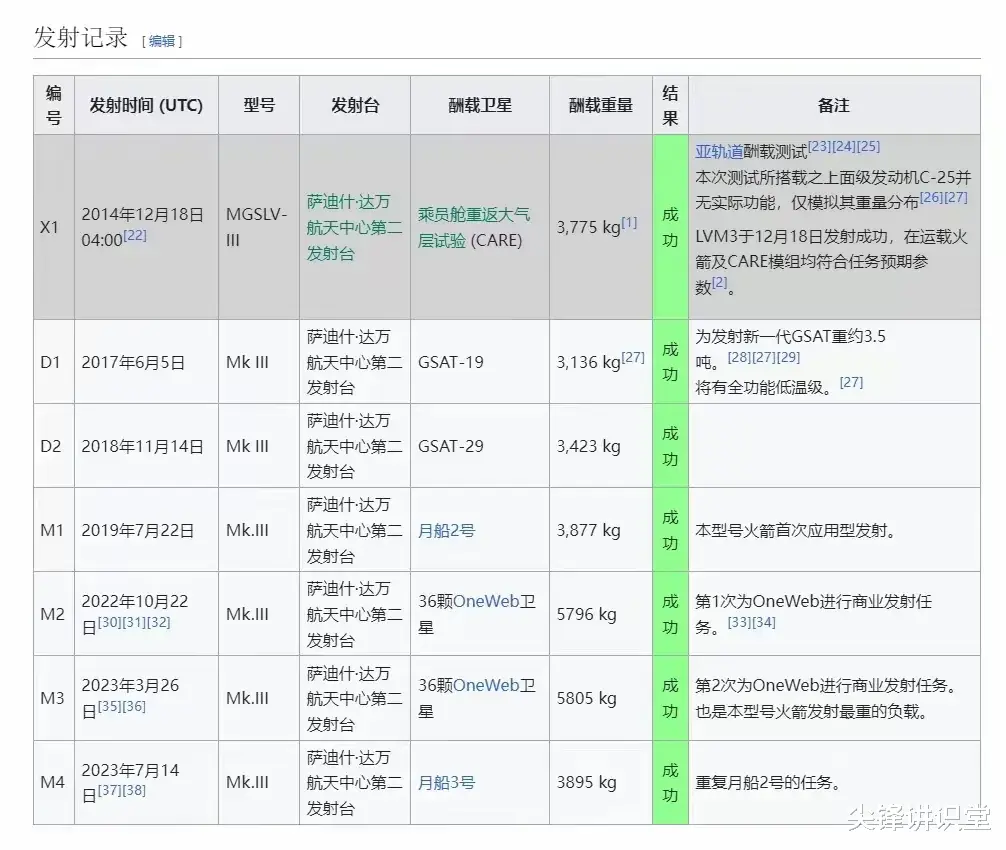Open citation [33] in M2 remarks
1006x850 pixels.
(739, 622)
